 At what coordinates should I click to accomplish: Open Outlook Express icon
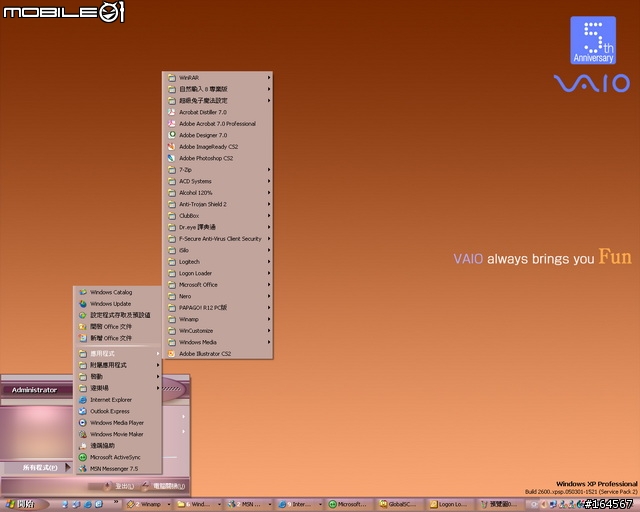(x=83, y=411)
